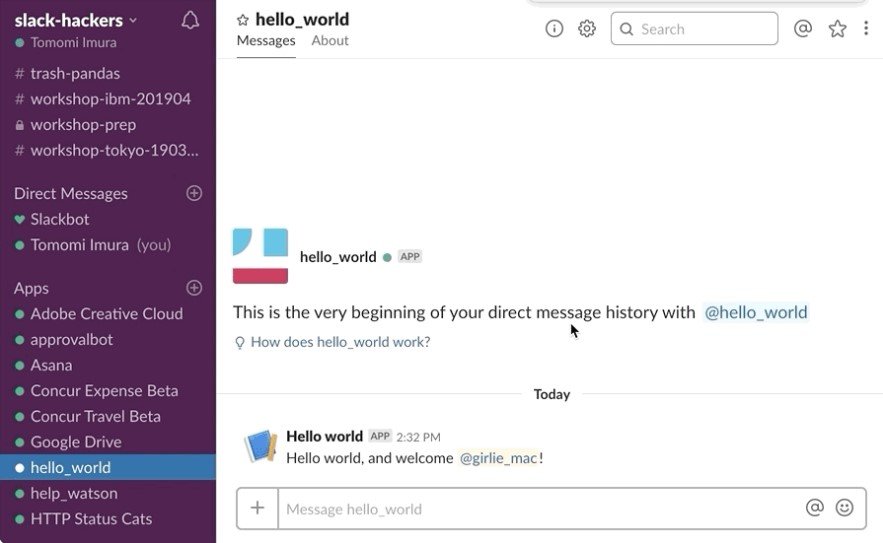This screenshot has height=543, width=883.
Task: Open starred items in header
Action: 838,29
